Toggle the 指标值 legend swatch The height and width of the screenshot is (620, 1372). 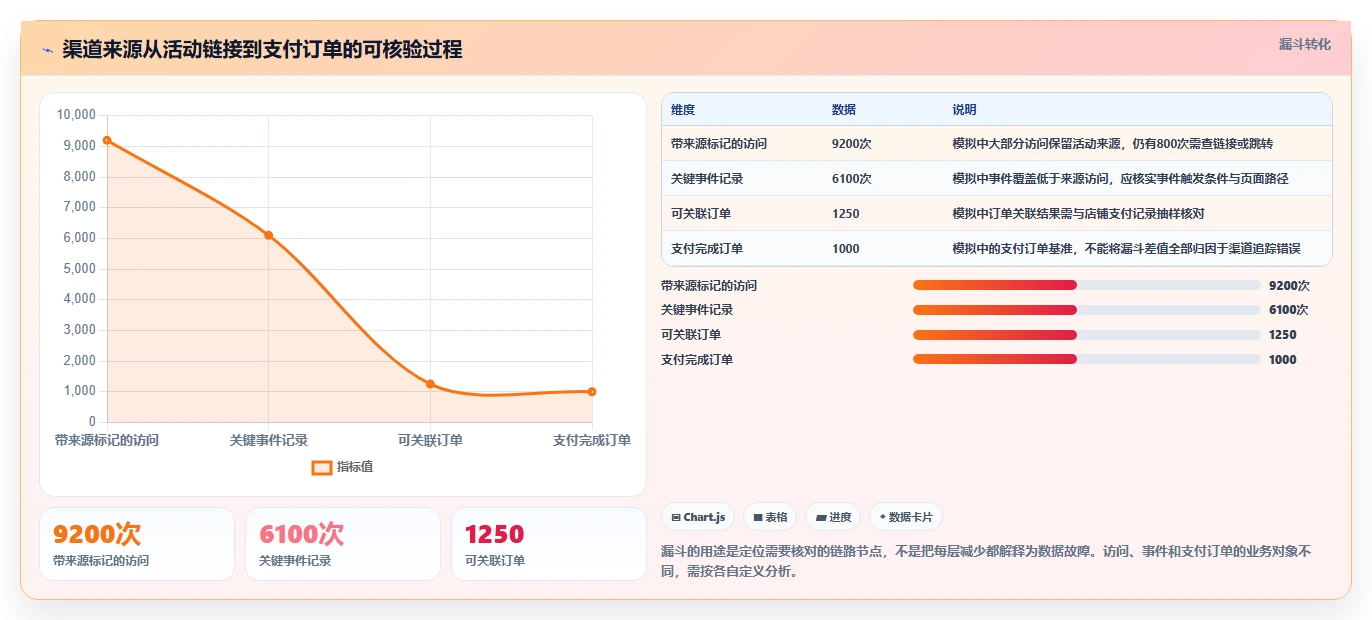click(x=322, y=467)
